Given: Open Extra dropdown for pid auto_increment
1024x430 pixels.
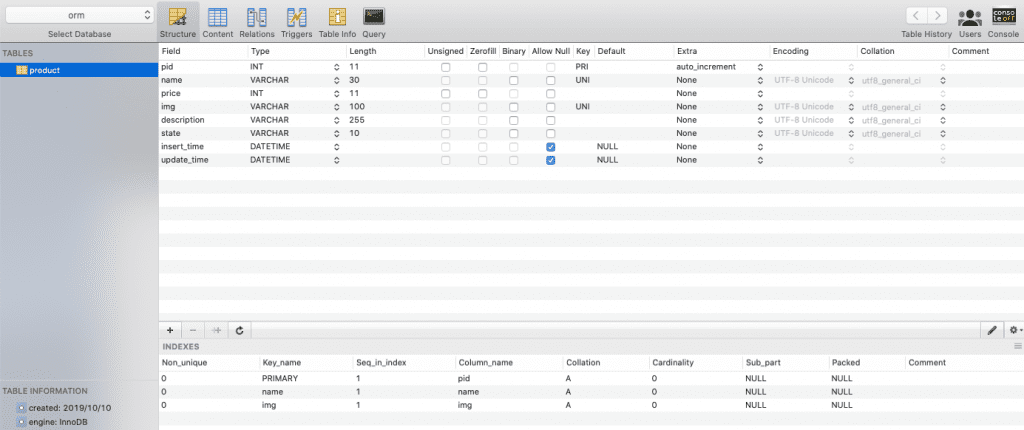Looking at the screenshot, I should pos(760,67).
